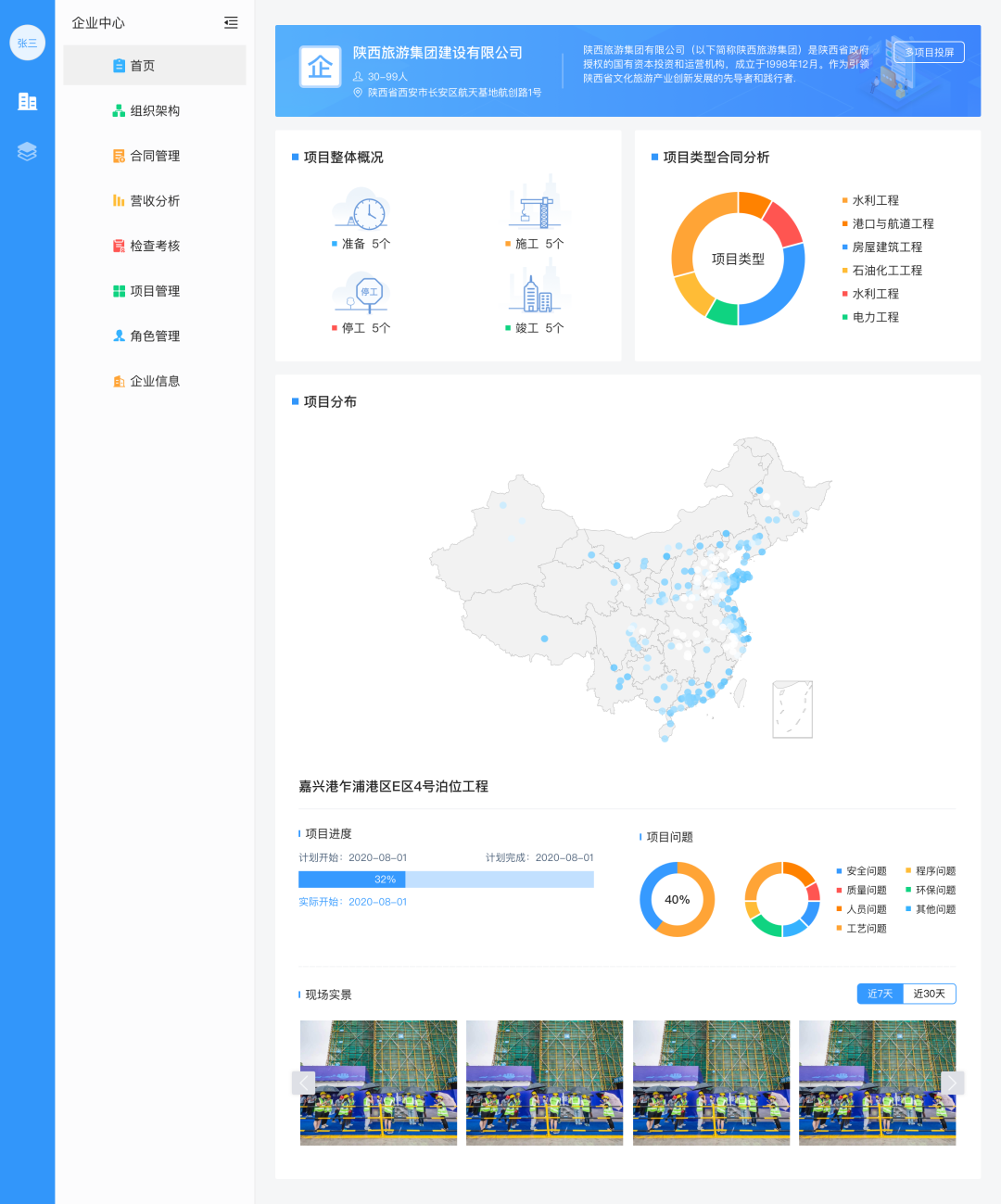Open 检查考核 menu item
Screen dimensions: 1001x1204
point(155,246)
